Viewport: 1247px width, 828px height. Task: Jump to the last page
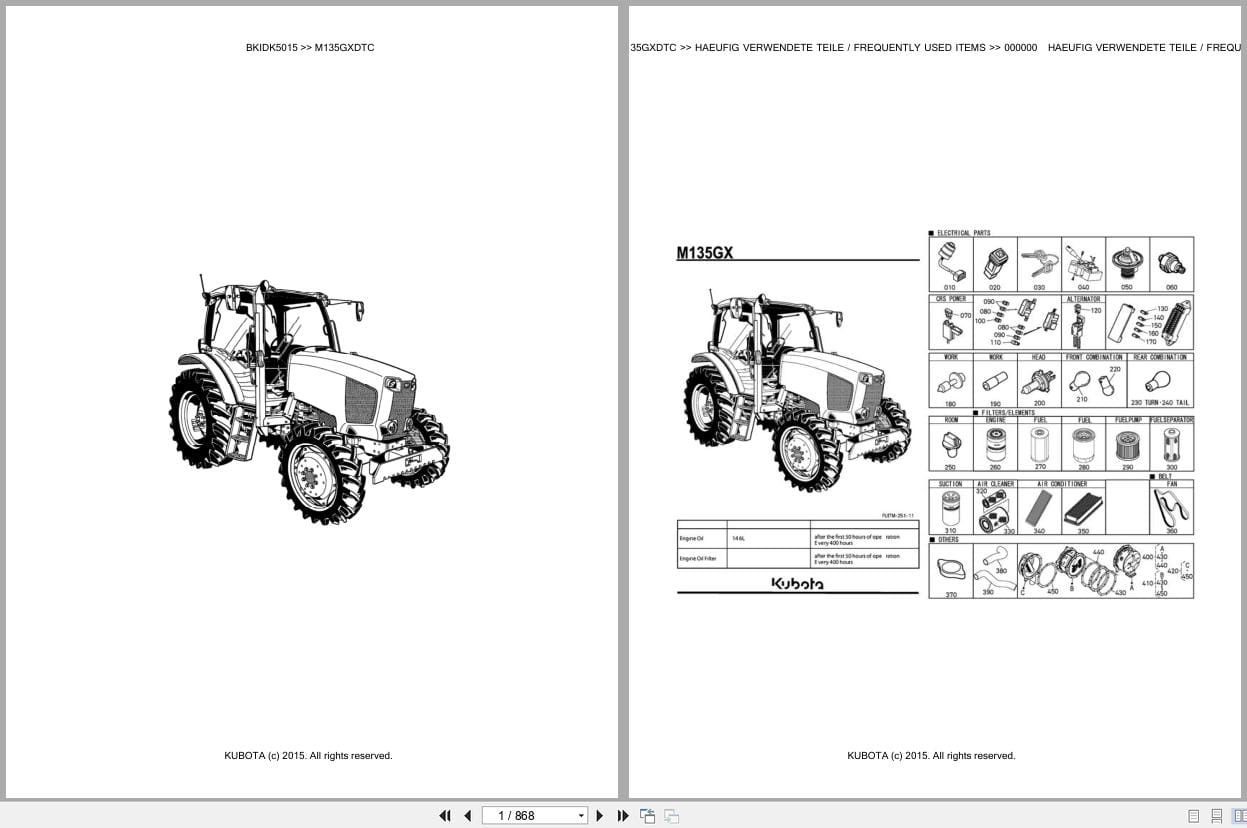tap(623, 816)
